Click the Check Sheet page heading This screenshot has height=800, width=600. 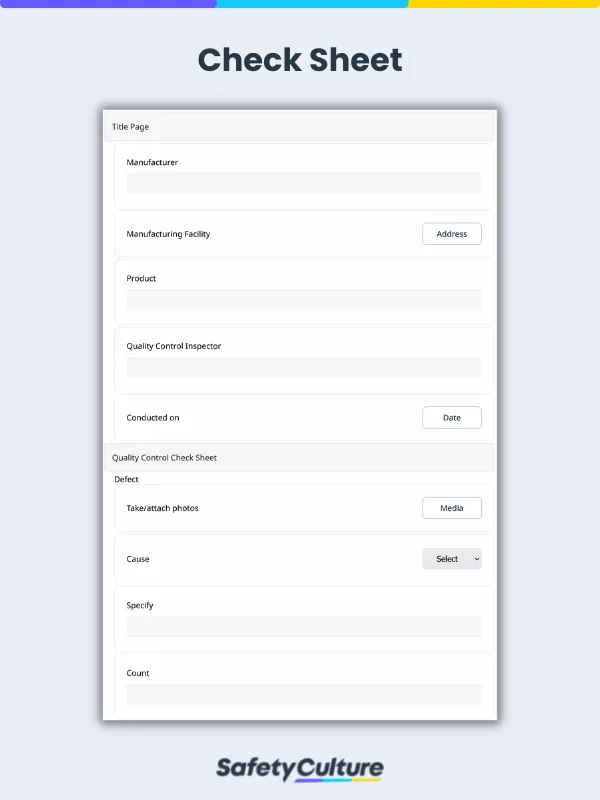point(300,60)
